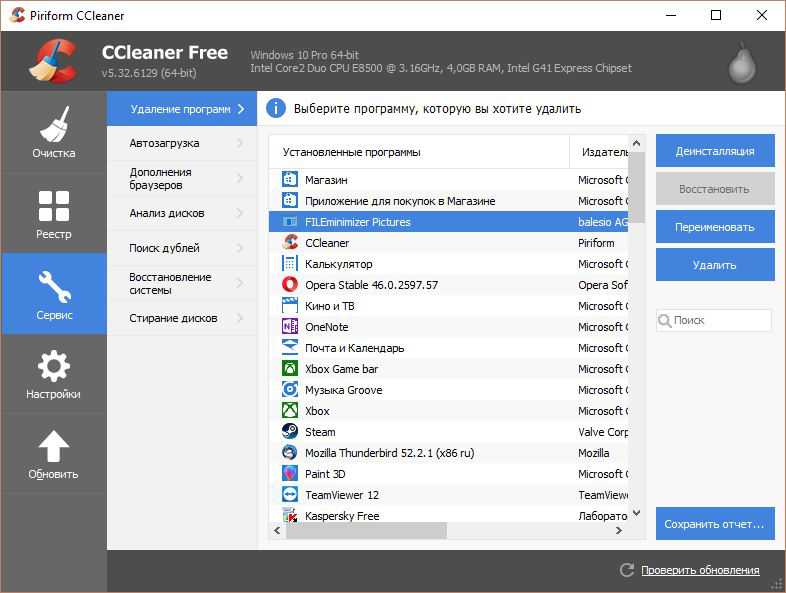The image size is (786, 593).
Task: Click the Kaspersky Free icon in list
Action: [289, 516]
